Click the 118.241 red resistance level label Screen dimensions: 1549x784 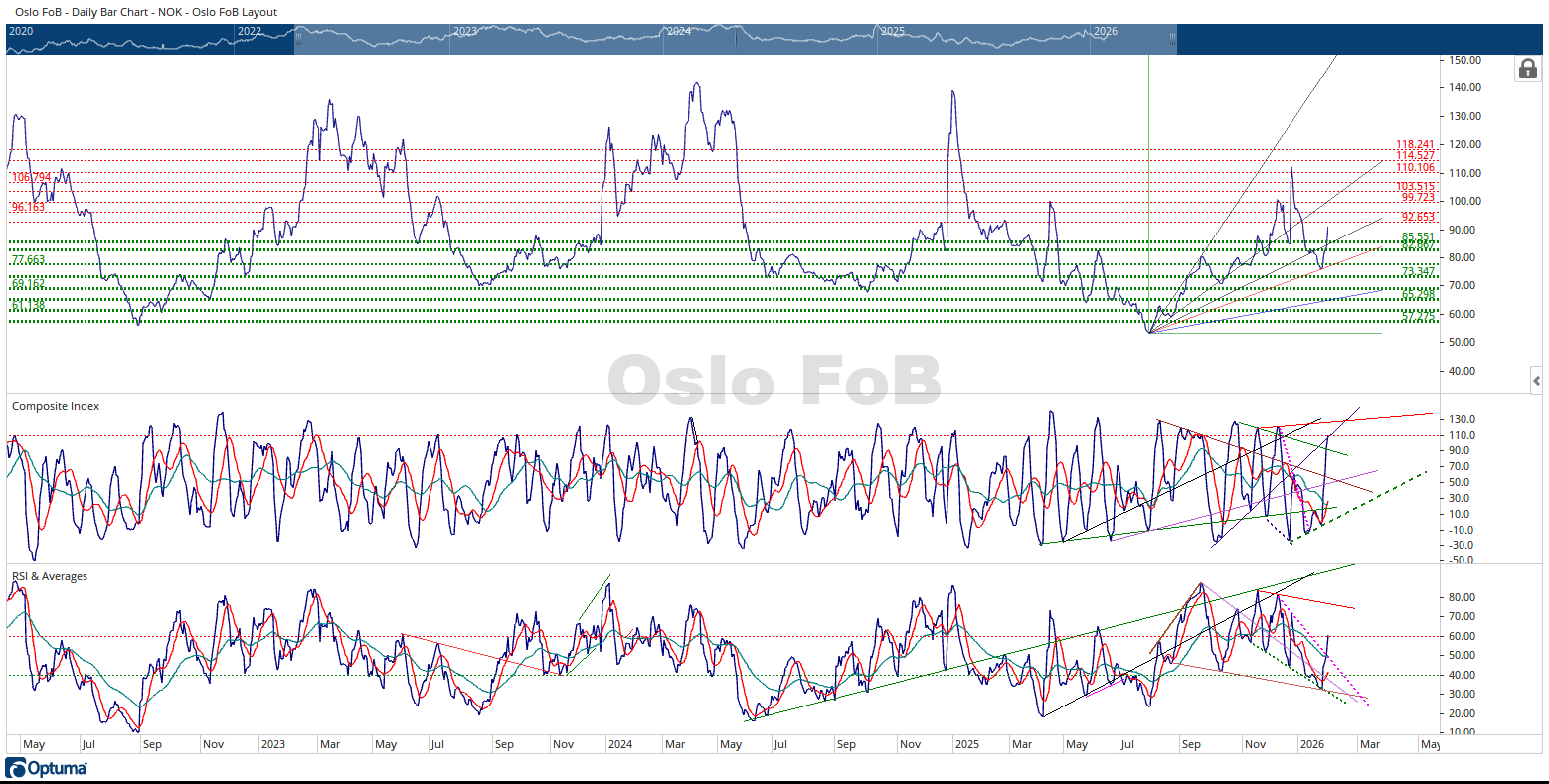(x=1415, y=145)
